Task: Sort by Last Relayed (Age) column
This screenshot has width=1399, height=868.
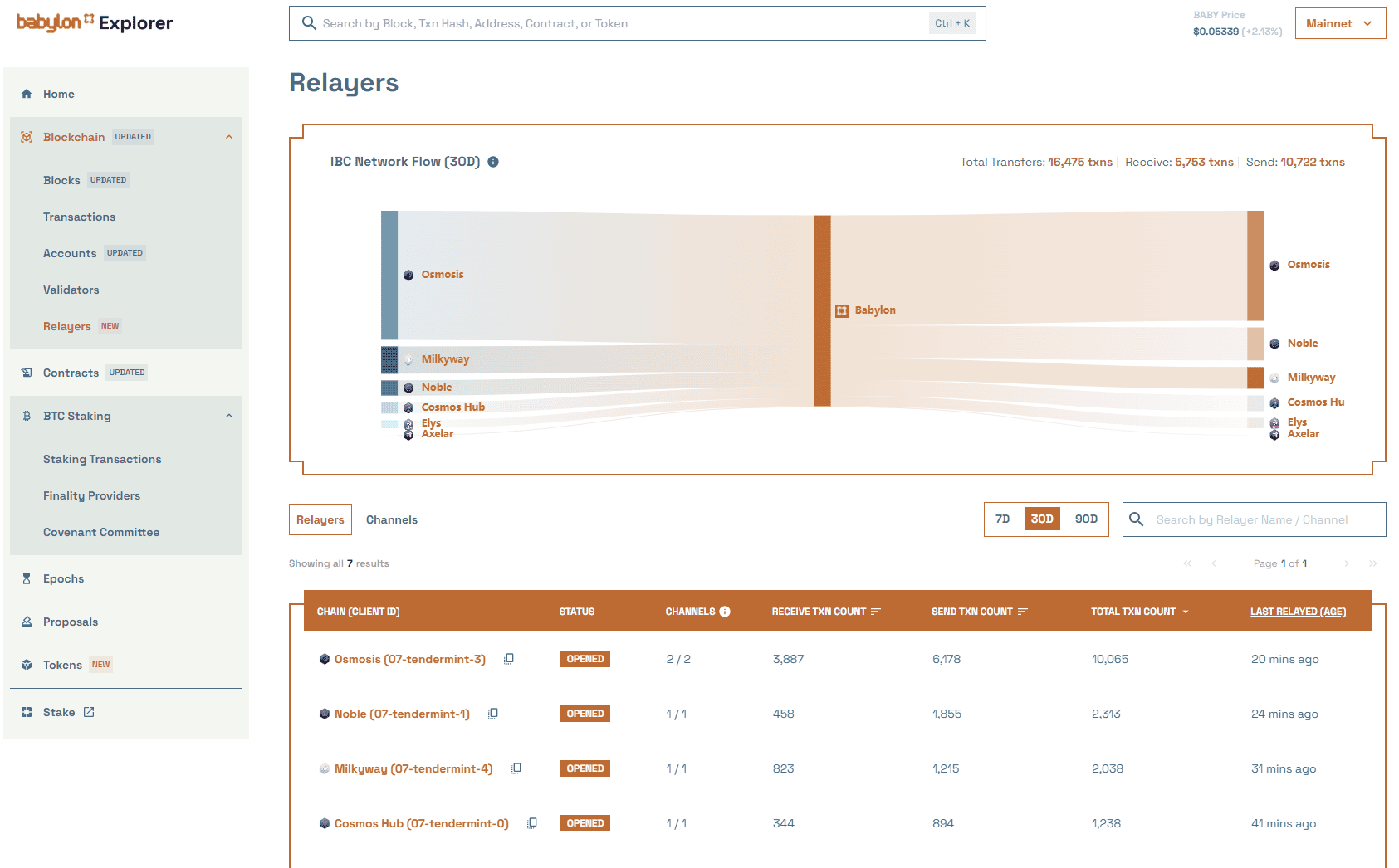Action: pyautogui.click(x=1298, y=612)
